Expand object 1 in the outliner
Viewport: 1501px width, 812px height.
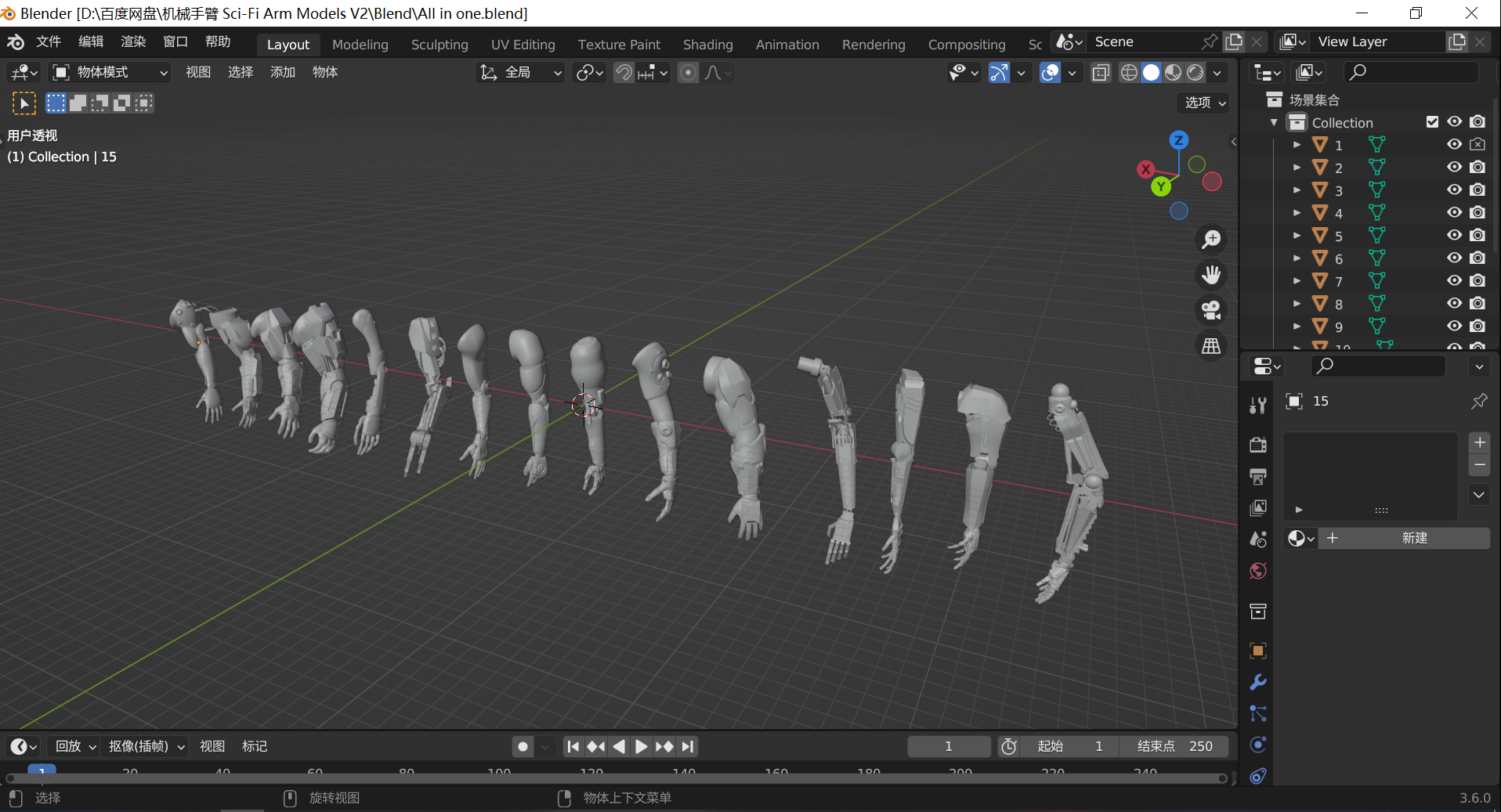[x=1297, y=145]
